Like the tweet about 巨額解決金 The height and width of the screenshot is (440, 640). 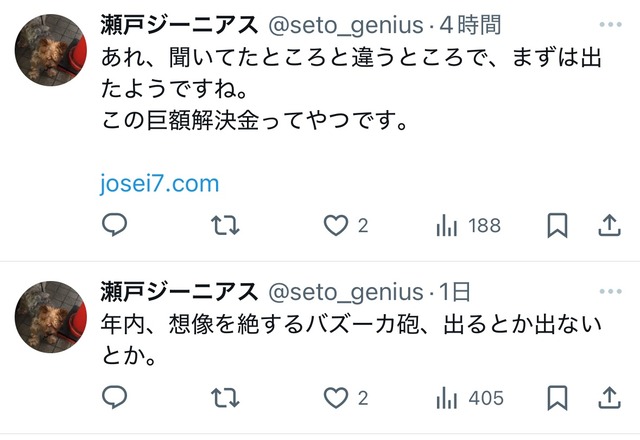(336, 226)
